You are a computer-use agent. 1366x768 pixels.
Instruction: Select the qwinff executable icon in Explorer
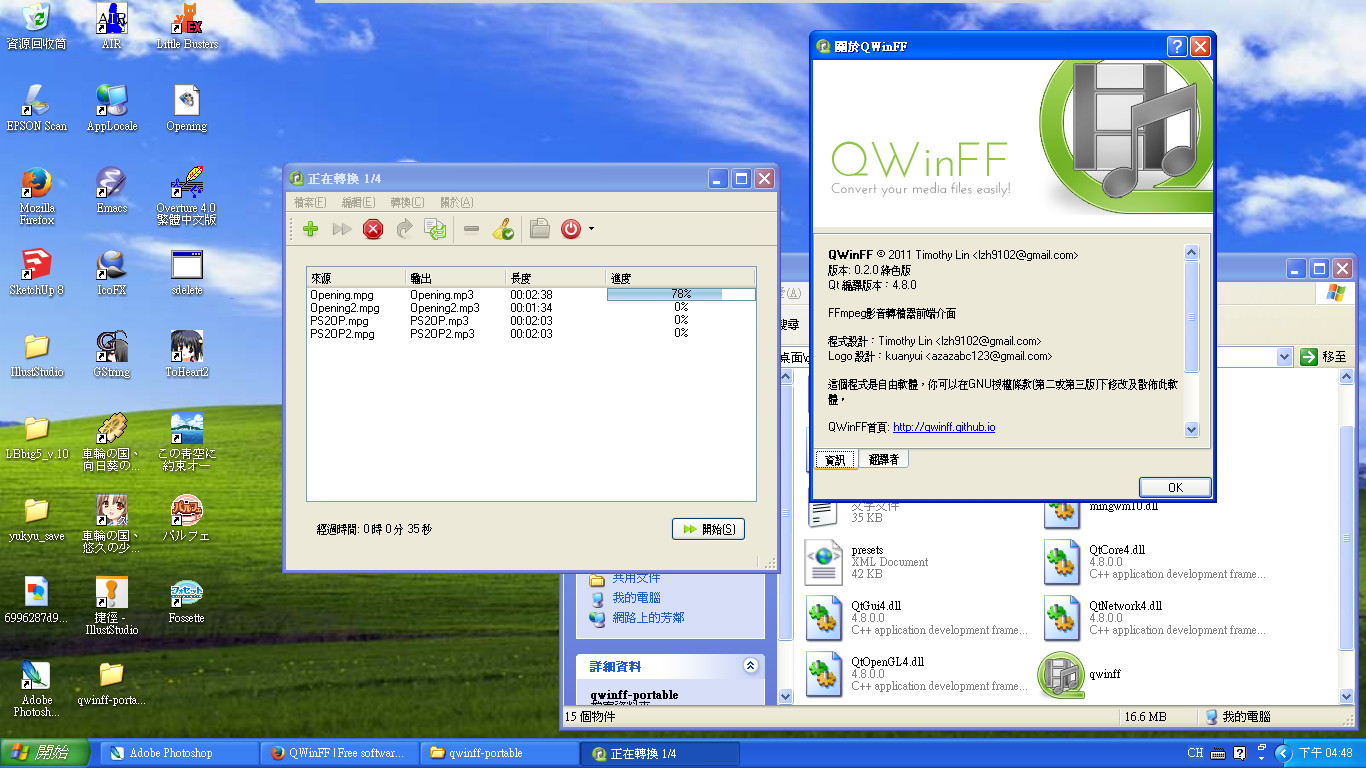[1061, 674]
